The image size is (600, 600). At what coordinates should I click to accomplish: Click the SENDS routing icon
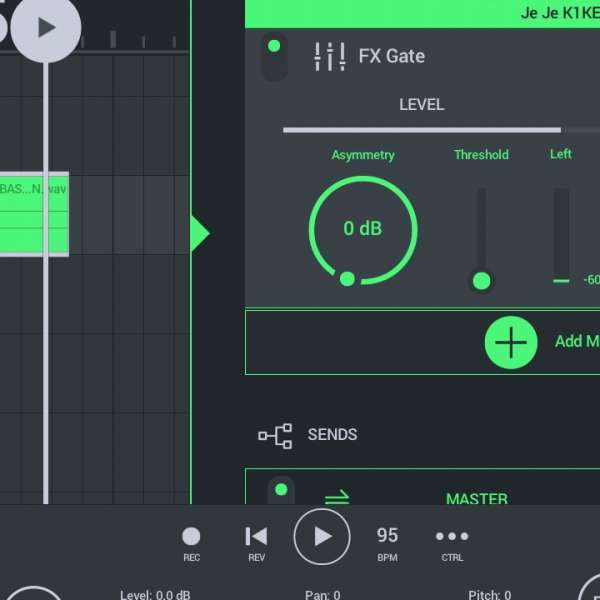(275, 435)
